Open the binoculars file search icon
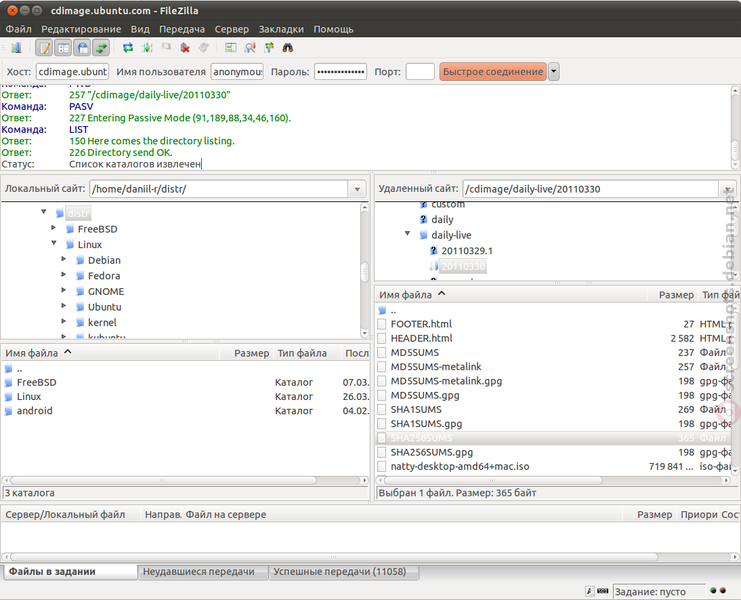This screenshot has width=741, height=600. click(288, 48)
